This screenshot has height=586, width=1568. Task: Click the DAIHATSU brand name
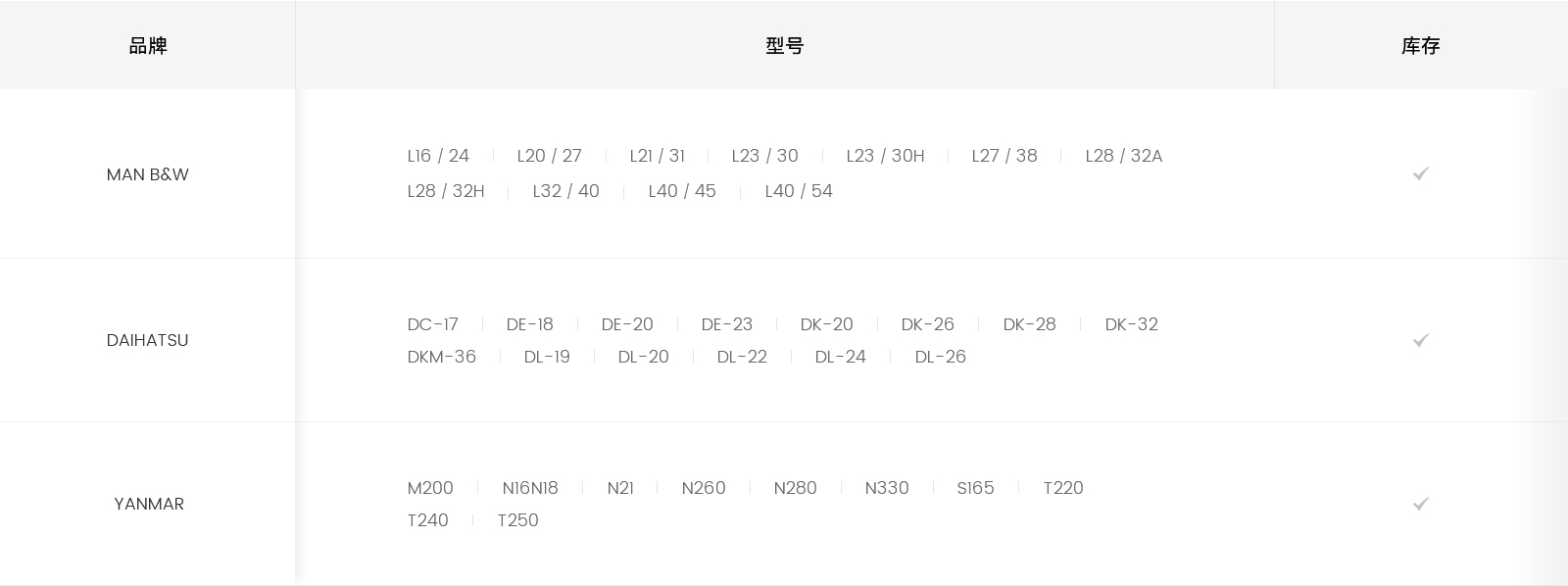(x=148, y=340)
